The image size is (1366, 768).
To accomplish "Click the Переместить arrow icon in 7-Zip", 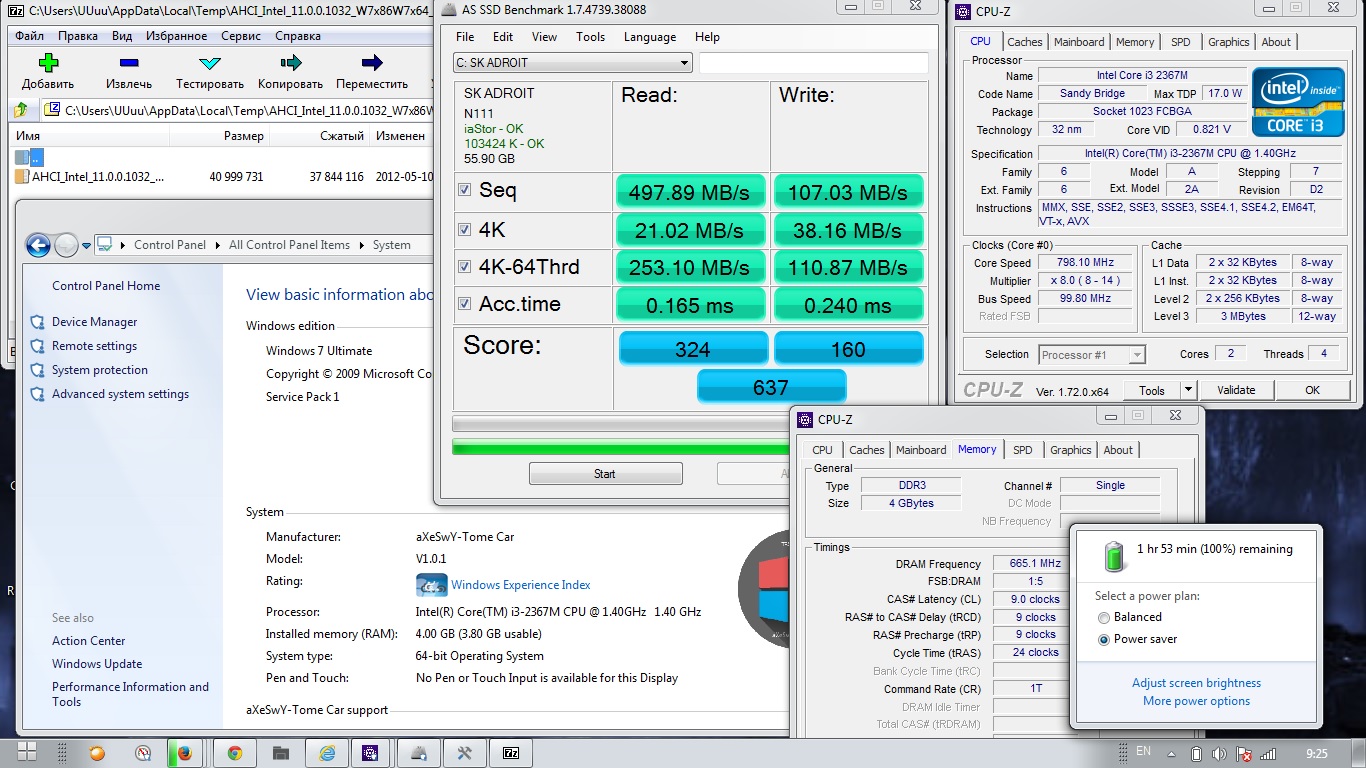I will pos(372,63).
